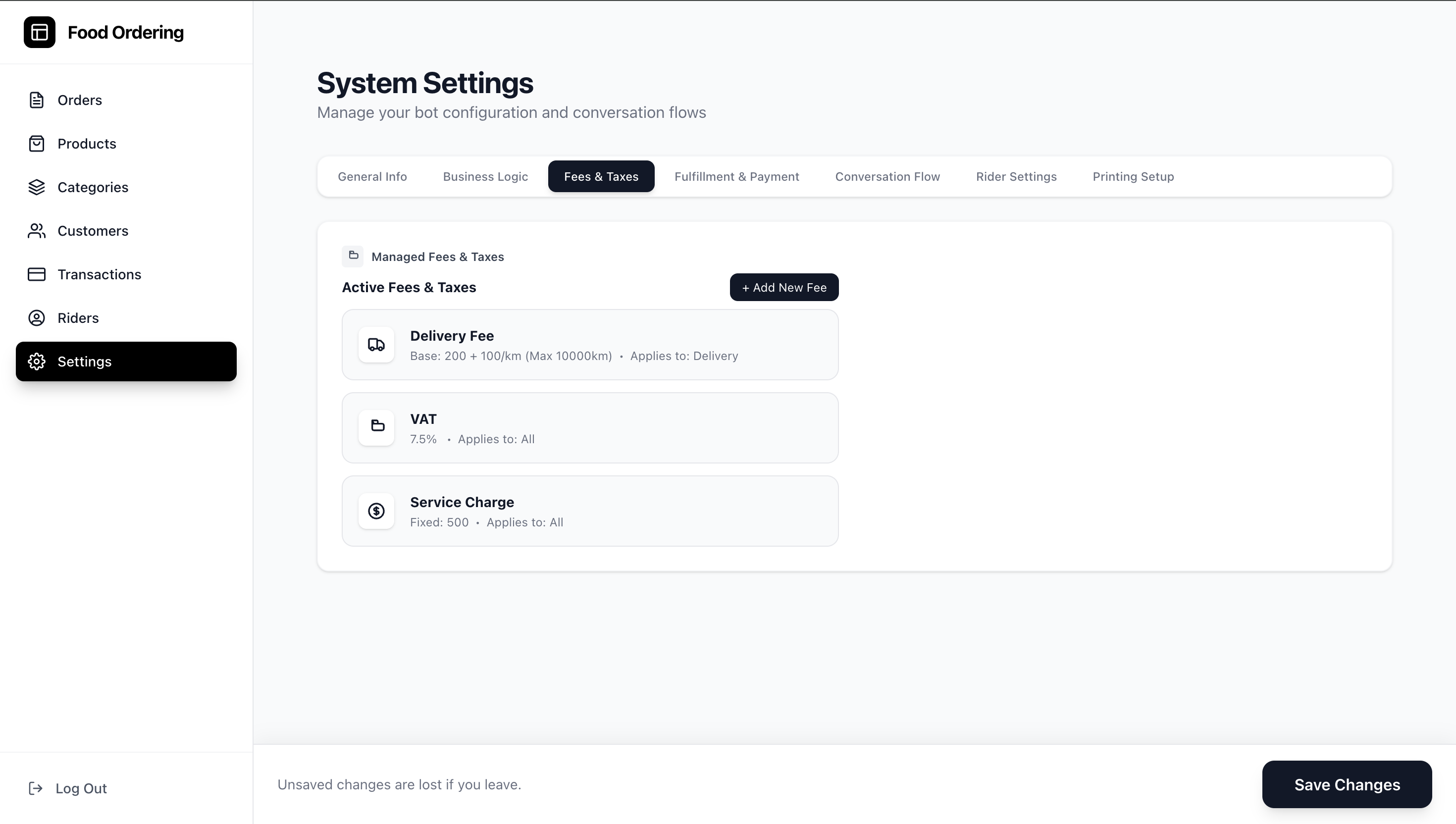The image size is (1456, 824).
Task: Click the Riders profile icon
Action: pyautogui.click(x=37, y=318)
